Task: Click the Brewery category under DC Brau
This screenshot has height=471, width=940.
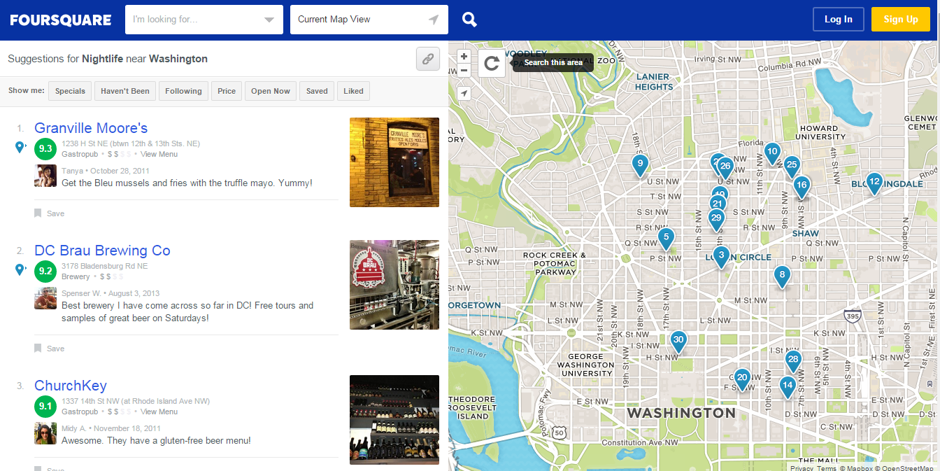Action: tap(76, 277)
